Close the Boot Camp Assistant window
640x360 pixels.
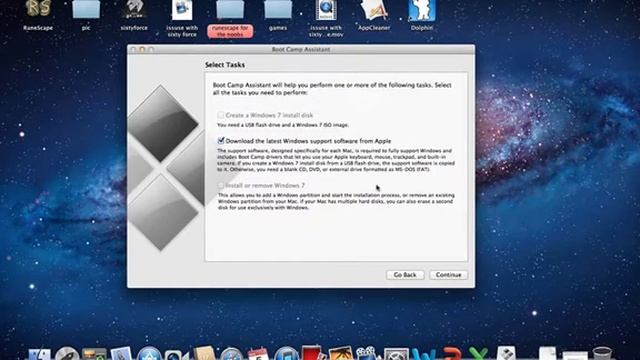click(x=133, y=49)
